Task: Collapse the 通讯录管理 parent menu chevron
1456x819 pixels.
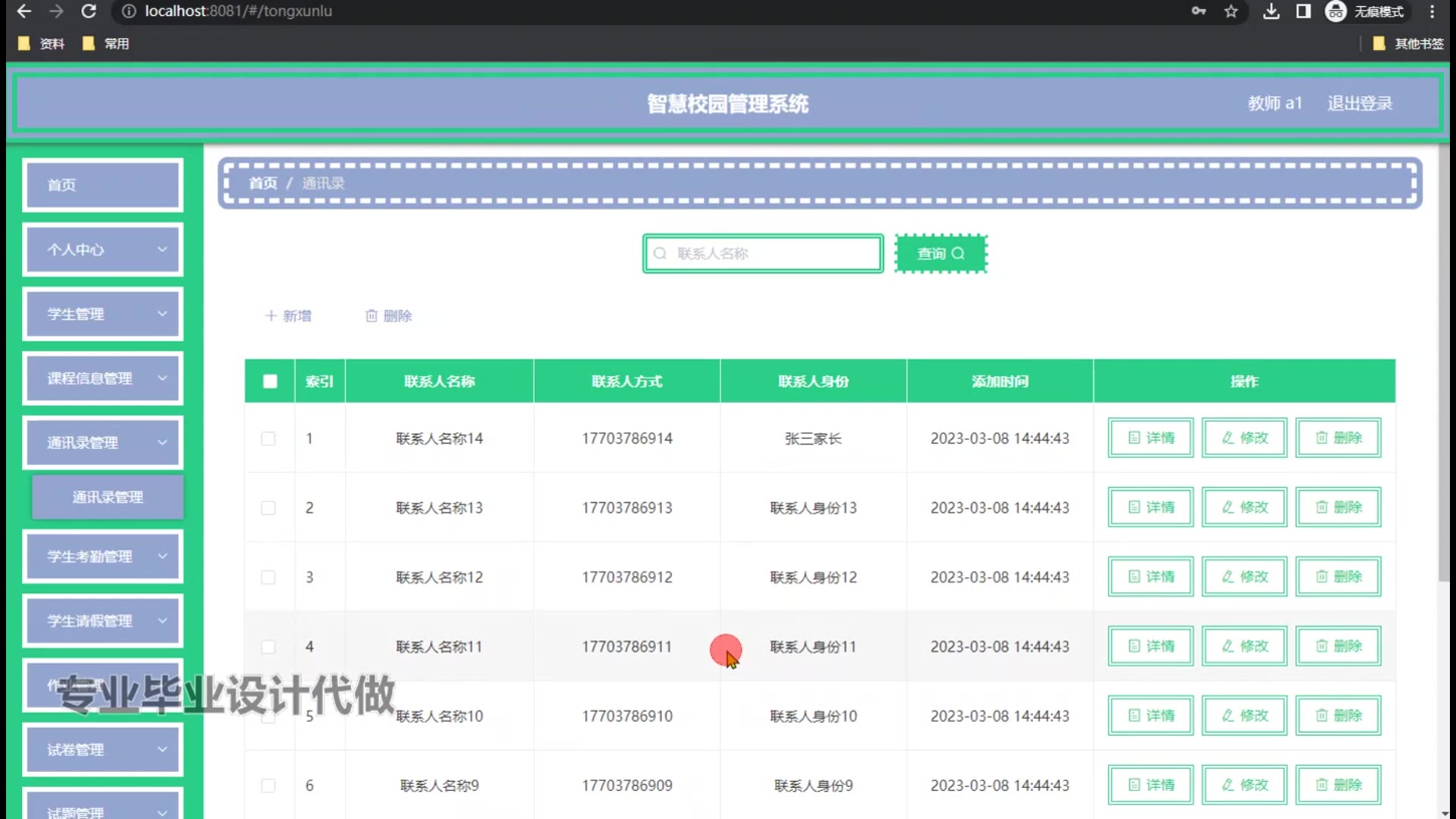Action: [162, 443]
